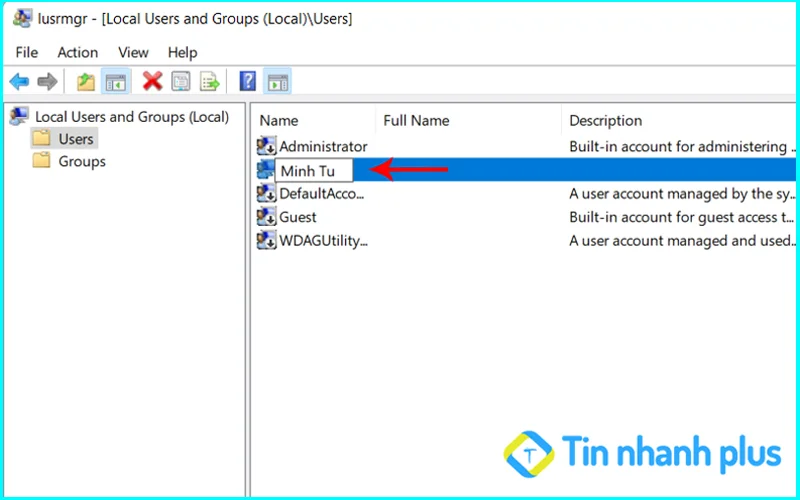Open the File menu
The width and height of the screenshot is (800, 500).
click(27, 53)
